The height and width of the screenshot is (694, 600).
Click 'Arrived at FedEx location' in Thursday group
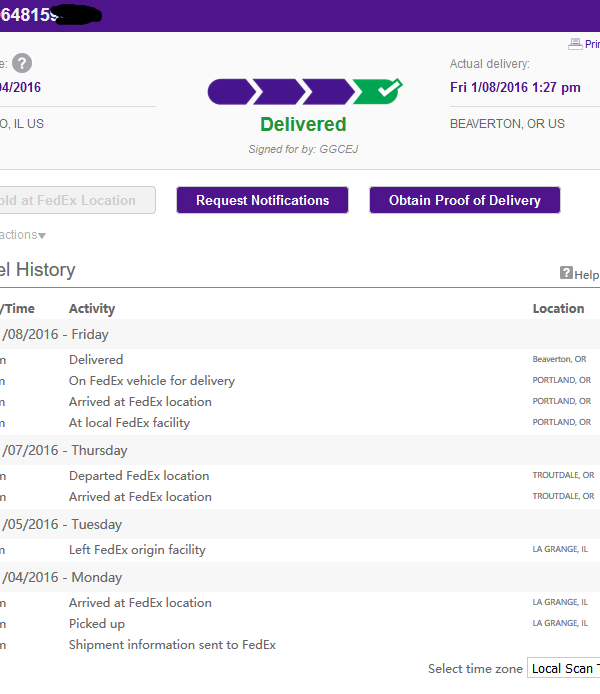pyautogui.click(x=140, y=497)
